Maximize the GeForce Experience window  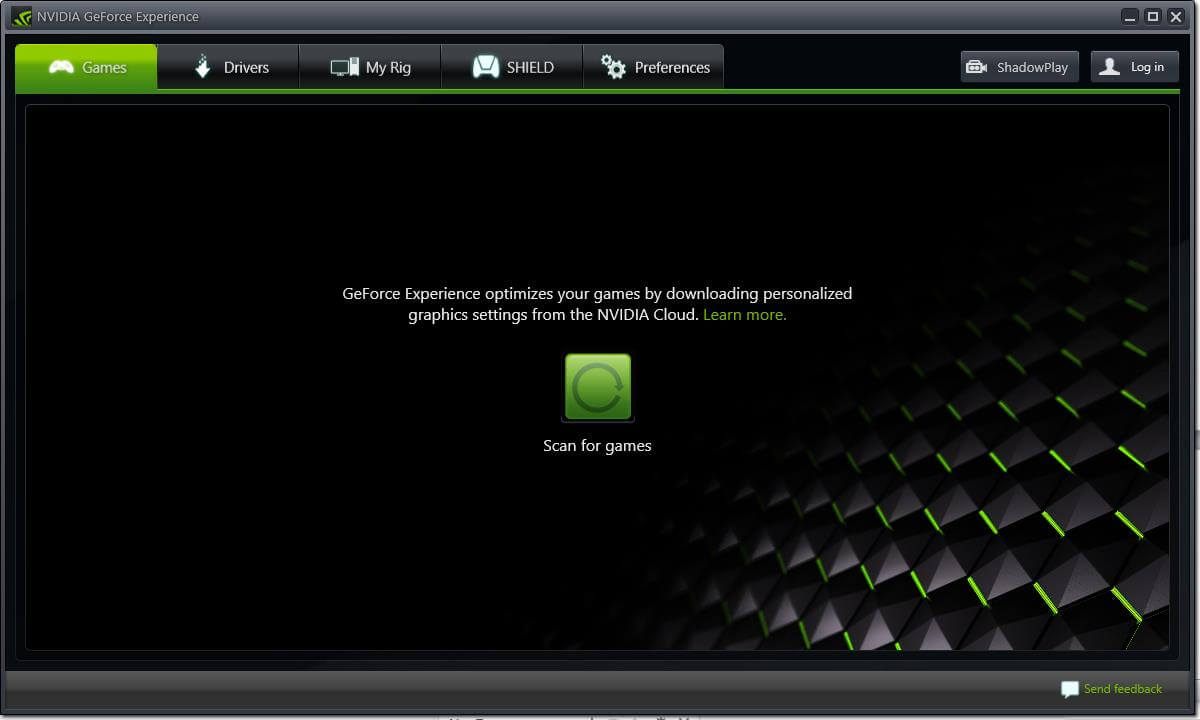[1153, 16]
